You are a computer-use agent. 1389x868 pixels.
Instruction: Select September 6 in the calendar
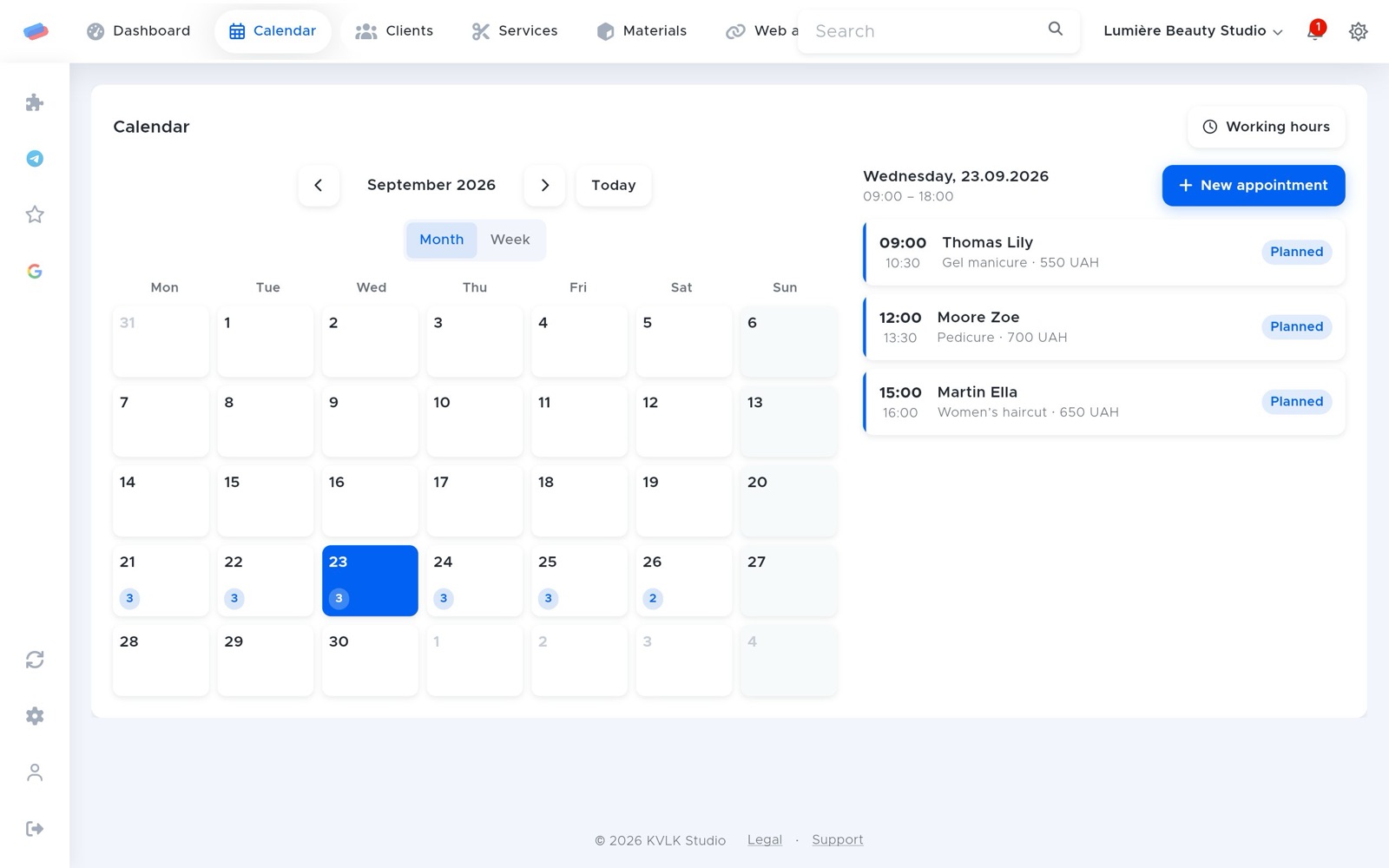[789, 341]
